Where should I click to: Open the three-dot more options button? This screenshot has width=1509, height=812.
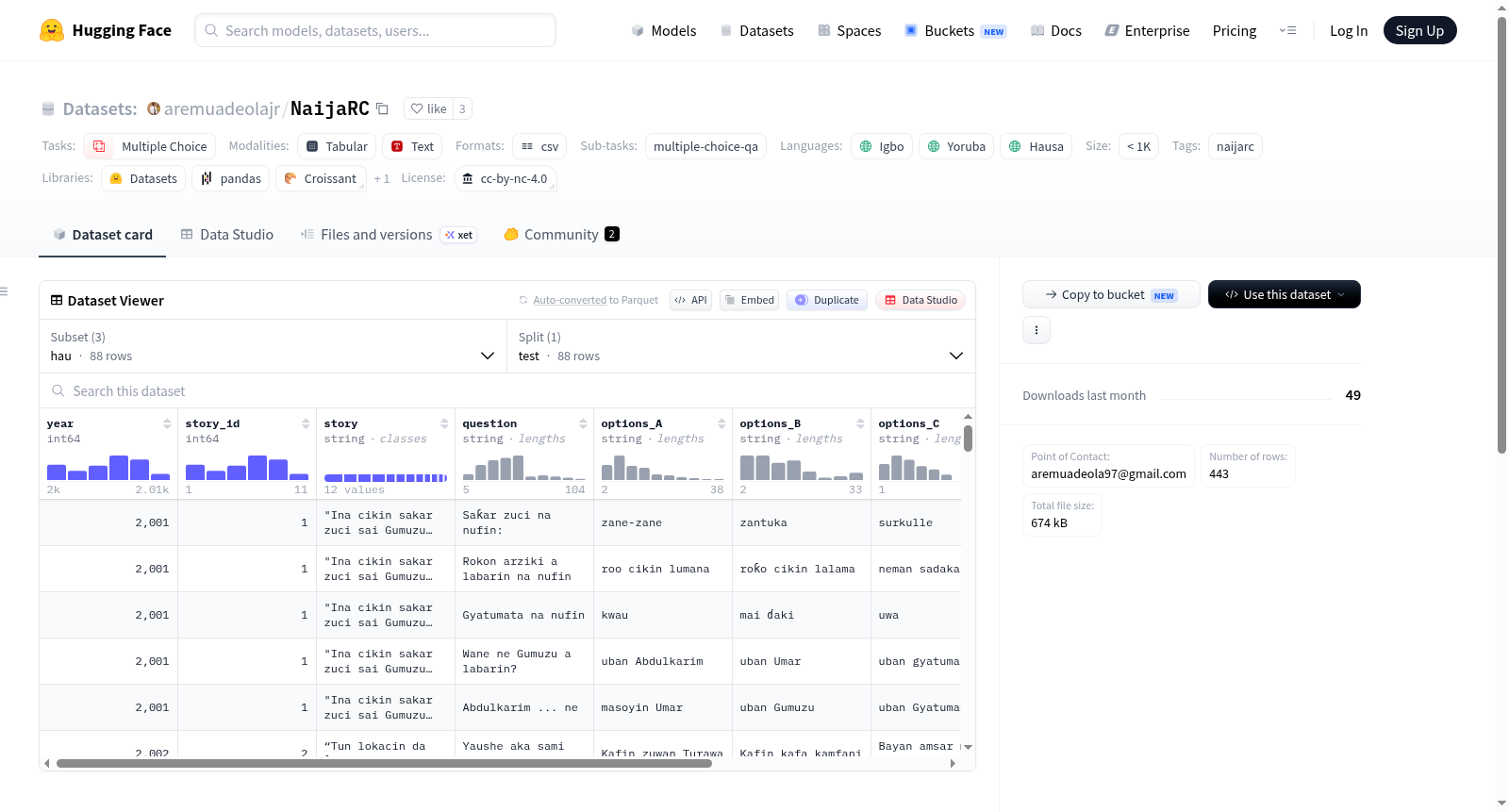tap(1036, 330)
